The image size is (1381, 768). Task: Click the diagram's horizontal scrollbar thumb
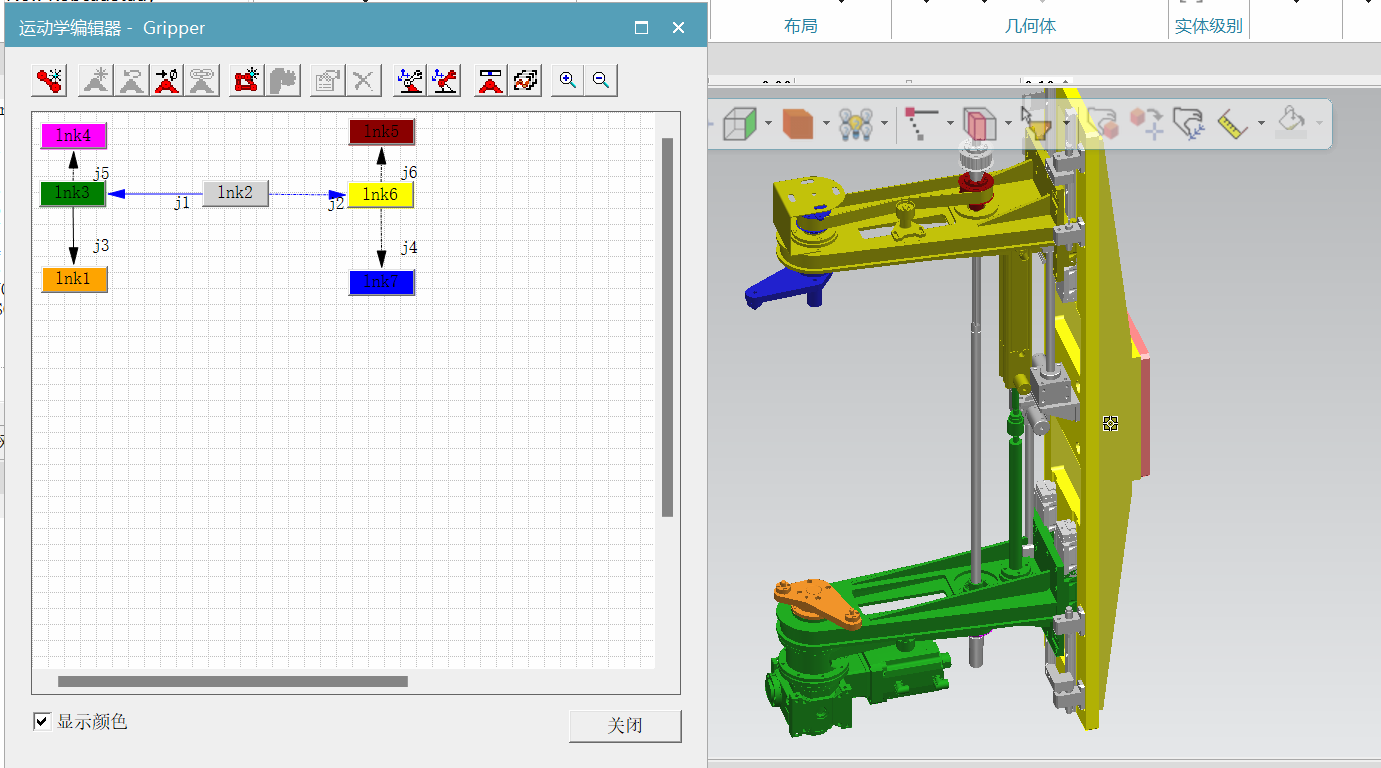point(233,682)
